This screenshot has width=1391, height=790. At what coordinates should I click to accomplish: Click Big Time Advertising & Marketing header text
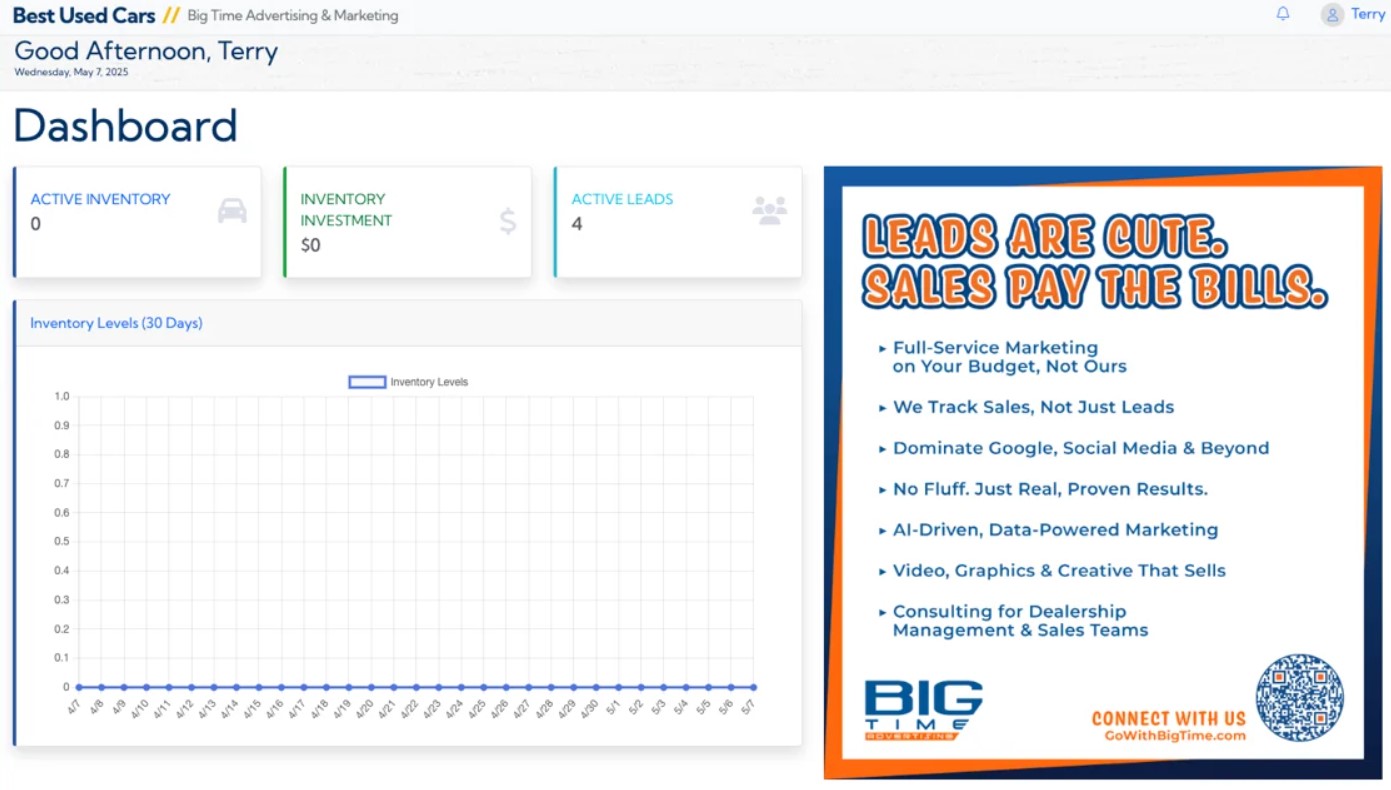coord(292,16)
